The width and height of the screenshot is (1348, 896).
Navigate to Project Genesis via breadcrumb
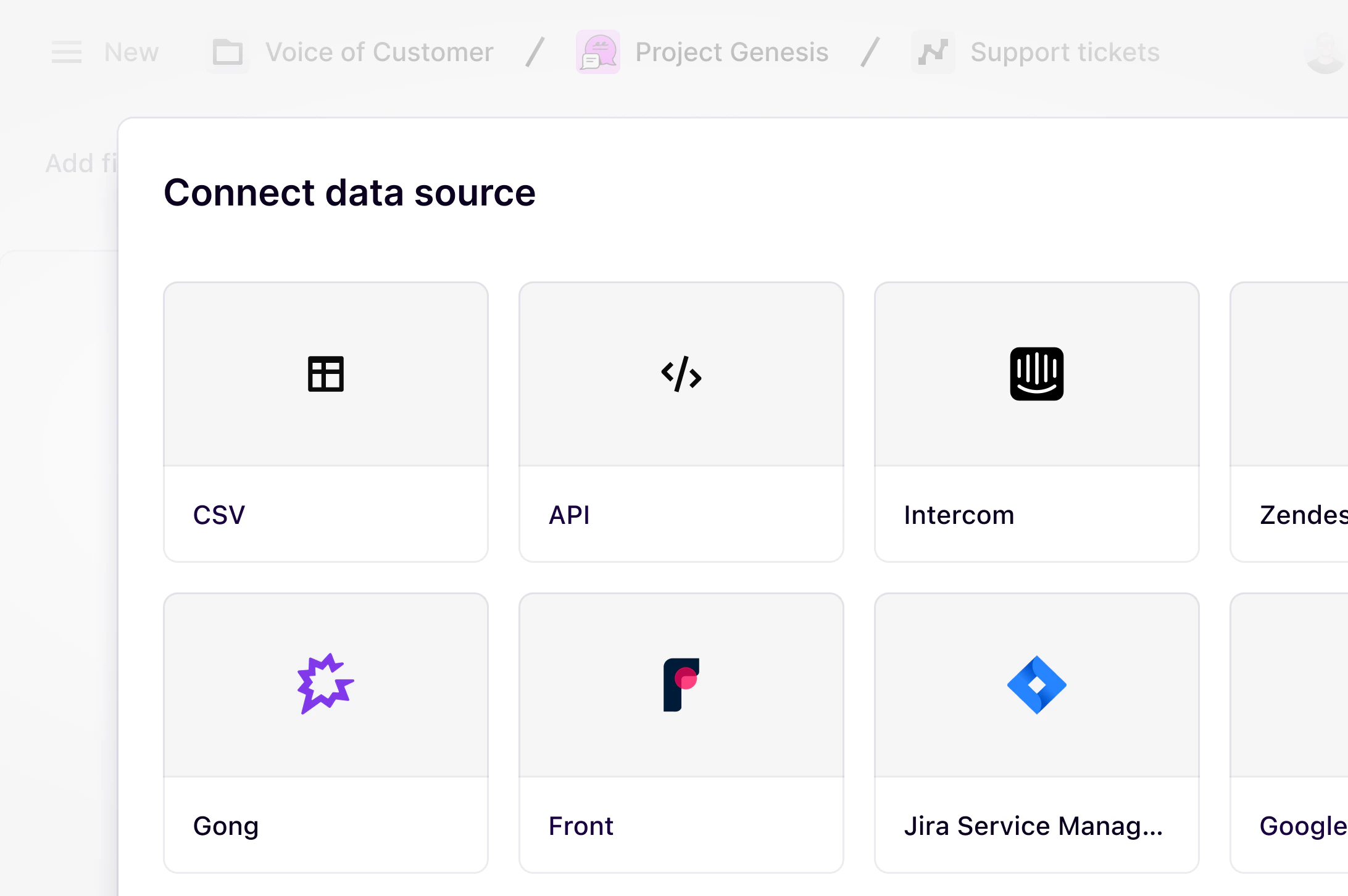731,52
